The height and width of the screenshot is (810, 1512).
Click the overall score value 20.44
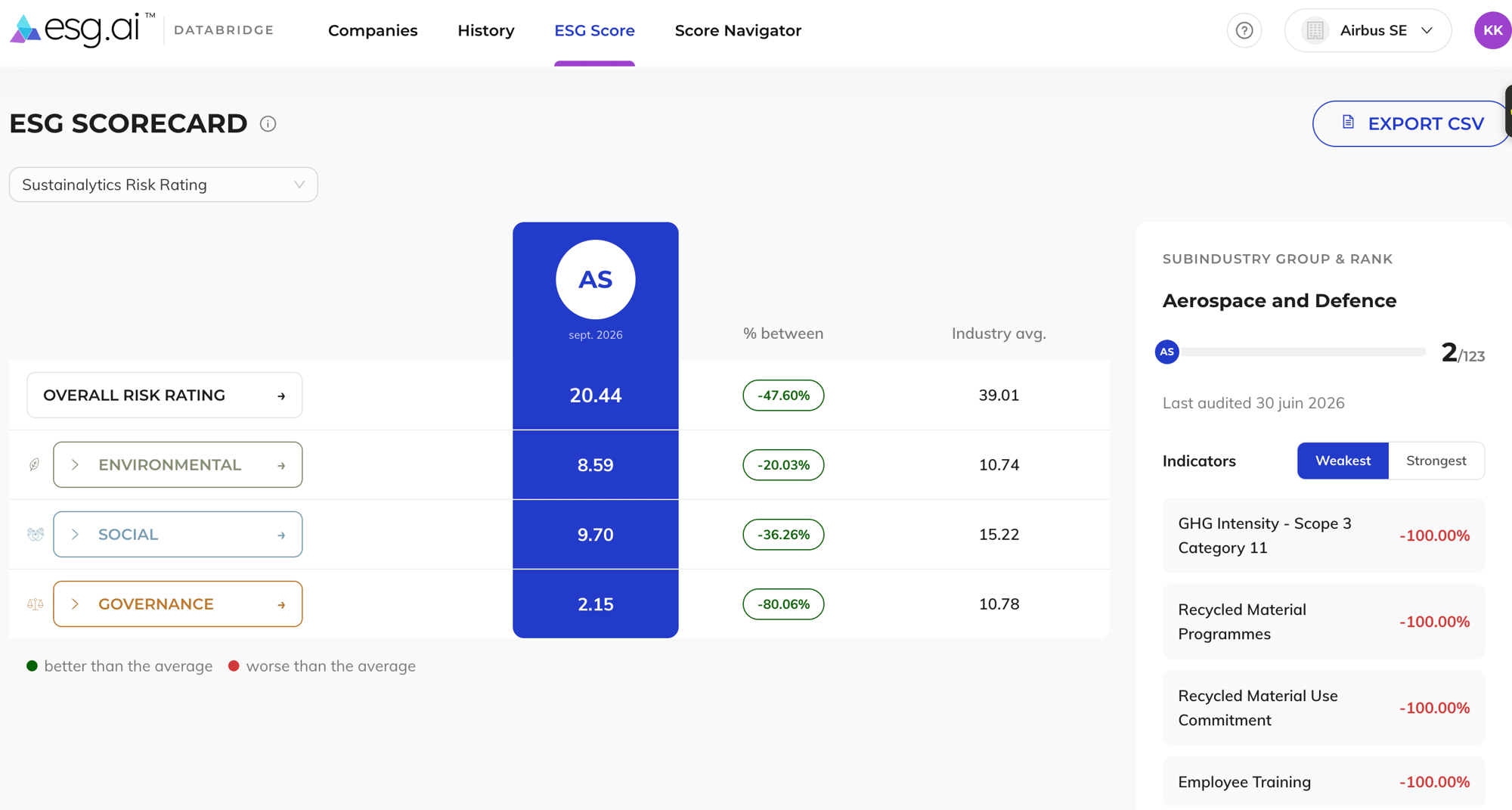[596, 396]
